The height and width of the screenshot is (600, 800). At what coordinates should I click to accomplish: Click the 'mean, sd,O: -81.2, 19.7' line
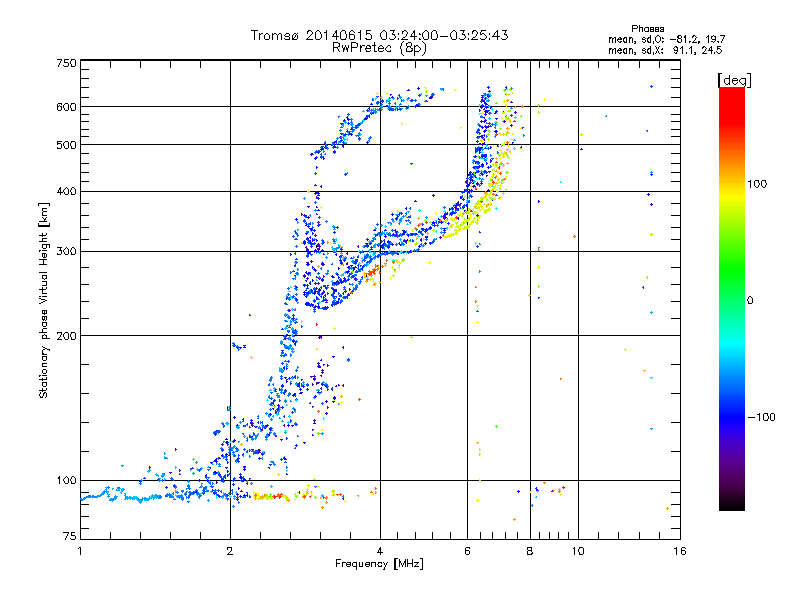click(666, 39)
